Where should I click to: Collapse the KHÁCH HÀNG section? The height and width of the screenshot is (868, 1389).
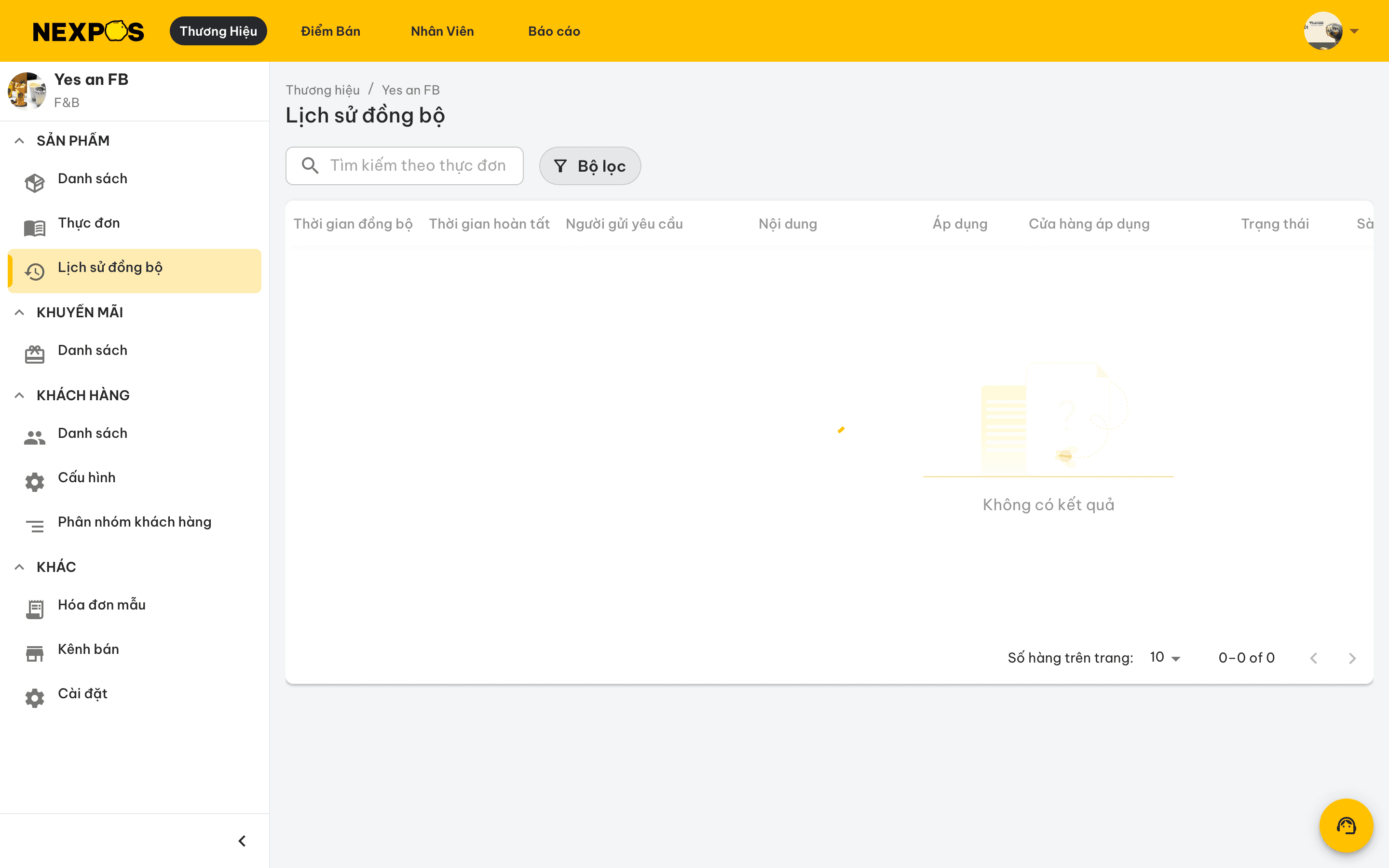pyautogui.click(x=19, y=395)
